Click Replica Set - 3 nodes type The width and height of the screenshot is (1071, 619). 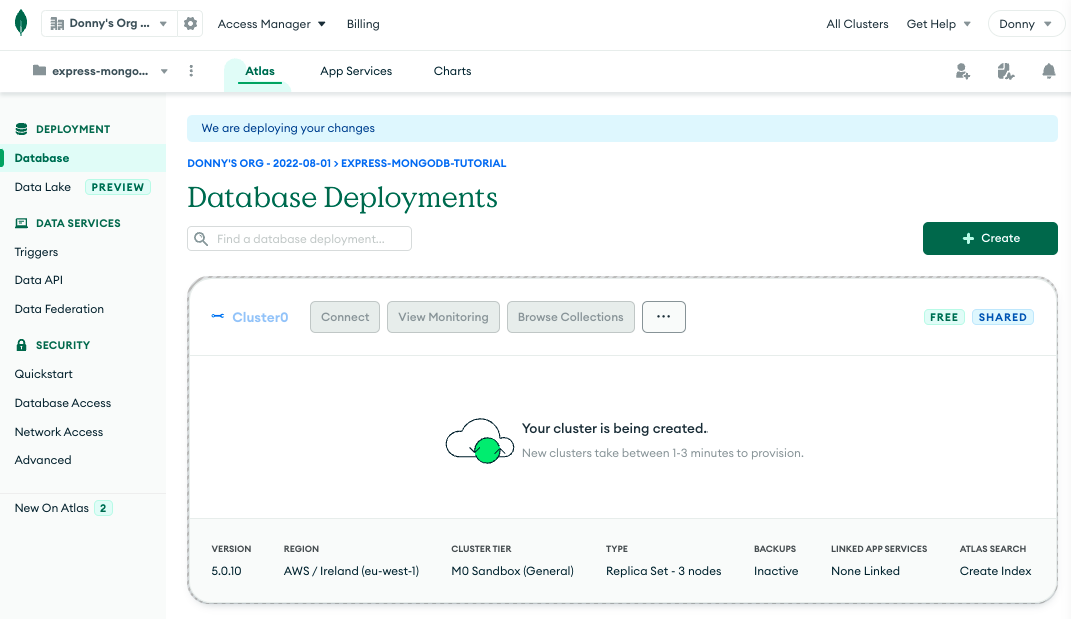[x=663, y=571]
